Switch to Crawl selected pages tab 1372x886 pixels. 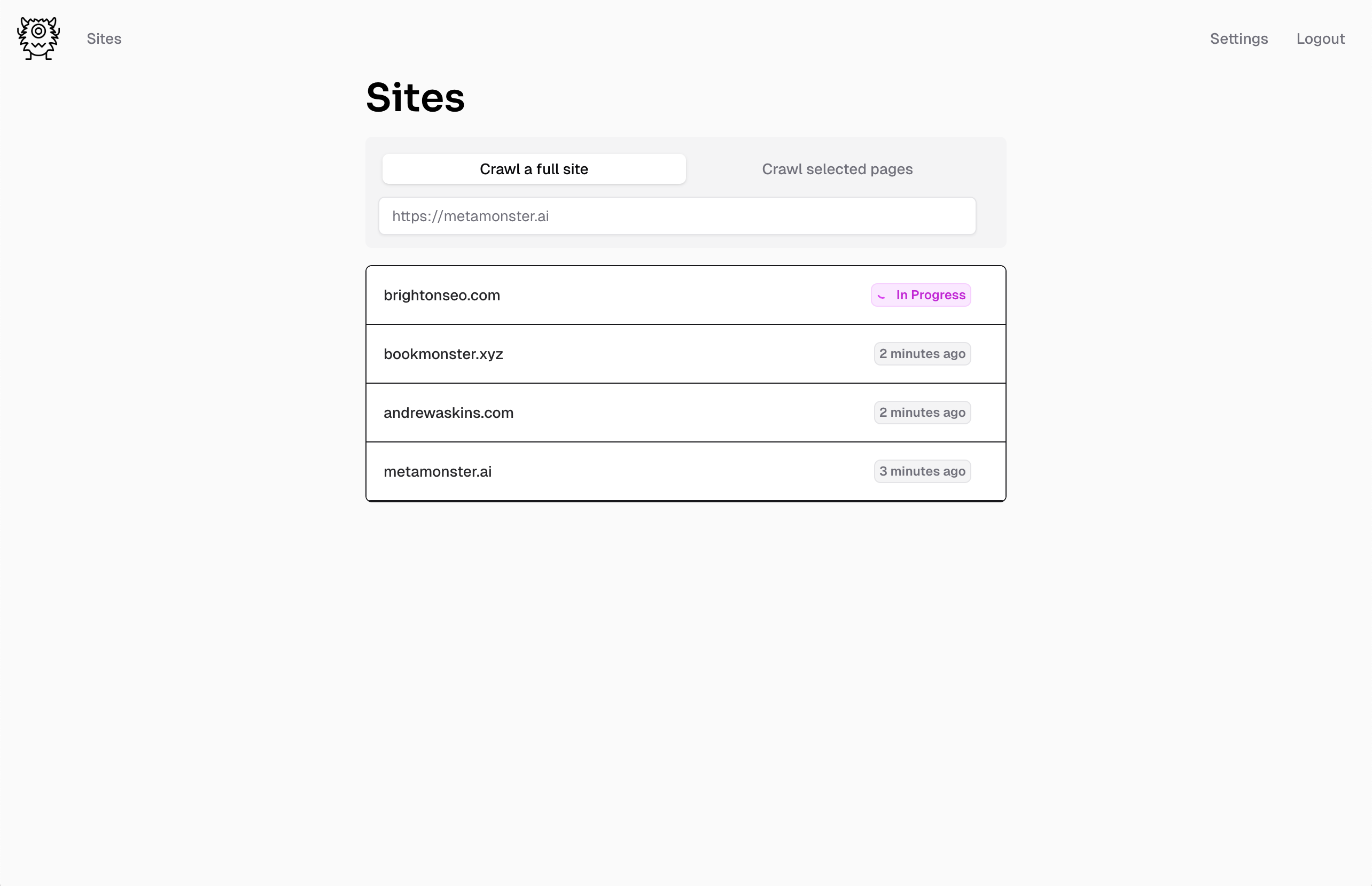coord(837,168)
